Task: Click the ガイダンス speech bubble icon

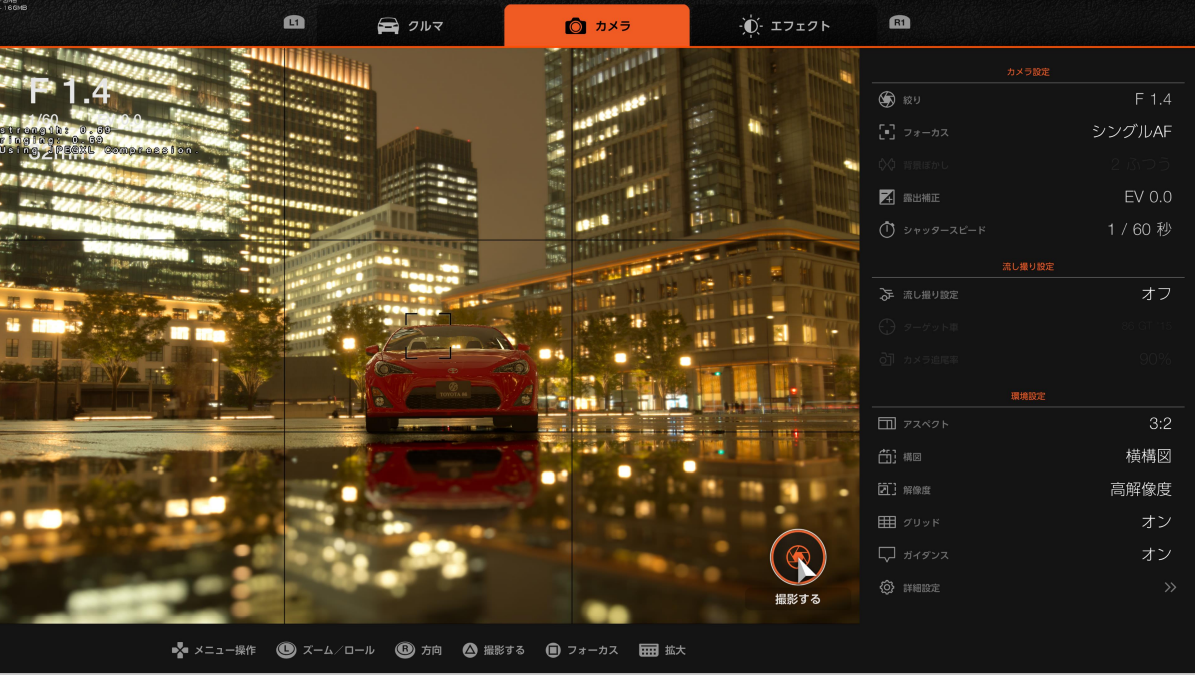Action: (x=886, y=555)
